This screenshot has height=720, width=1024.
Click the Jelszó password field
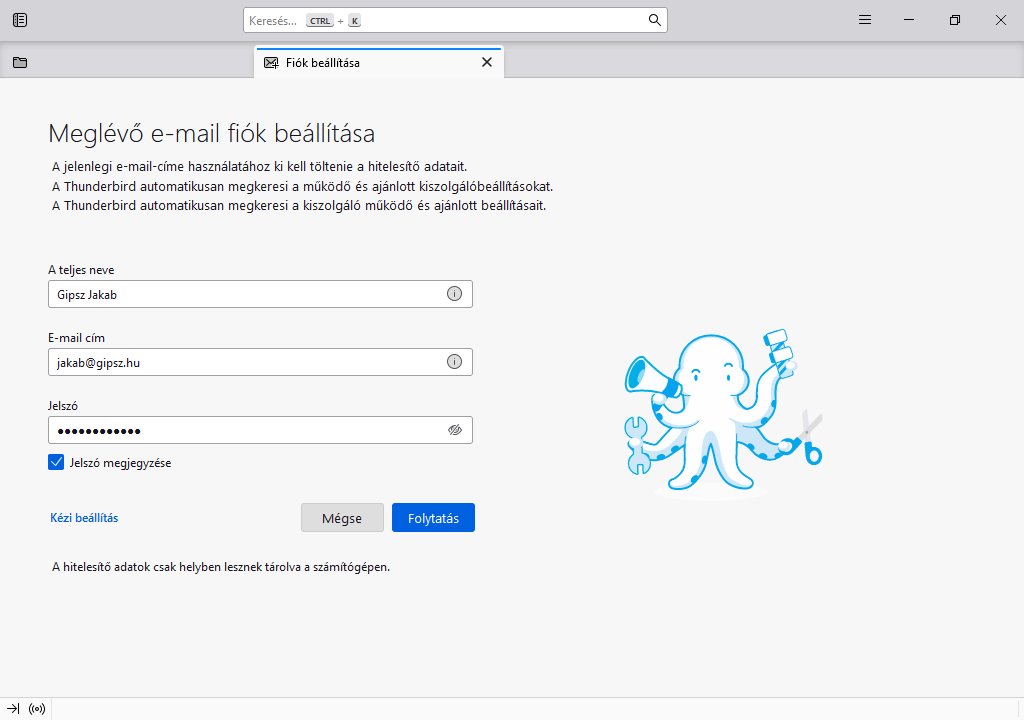coord(260,430)
